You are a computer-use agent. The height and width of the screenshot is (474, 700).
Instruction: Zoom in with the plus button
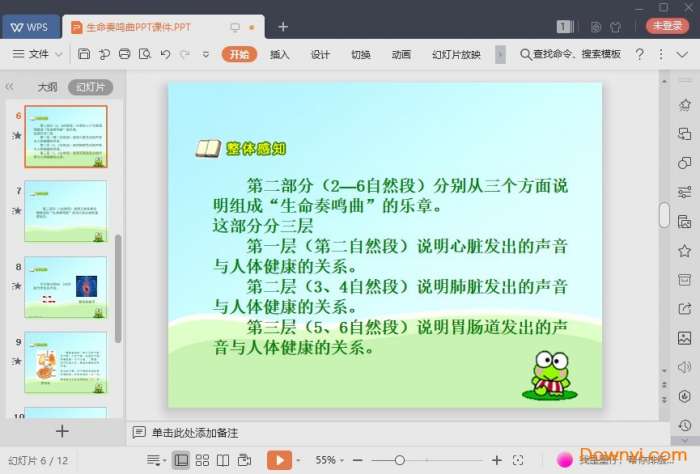click(496, 460)
